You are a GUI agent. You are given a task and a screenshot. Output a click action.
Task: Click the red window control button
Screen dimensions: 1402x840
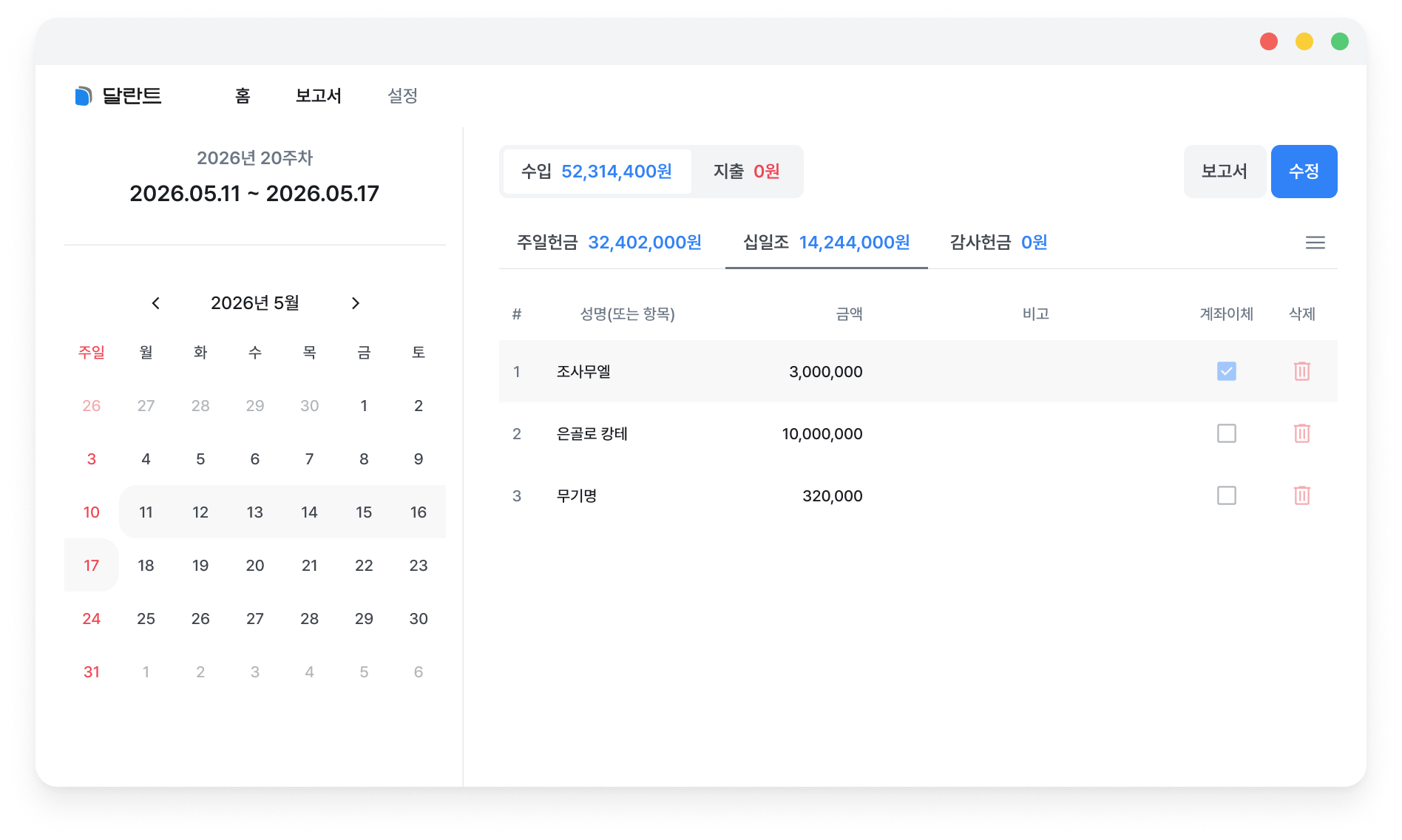[1269, 41]
